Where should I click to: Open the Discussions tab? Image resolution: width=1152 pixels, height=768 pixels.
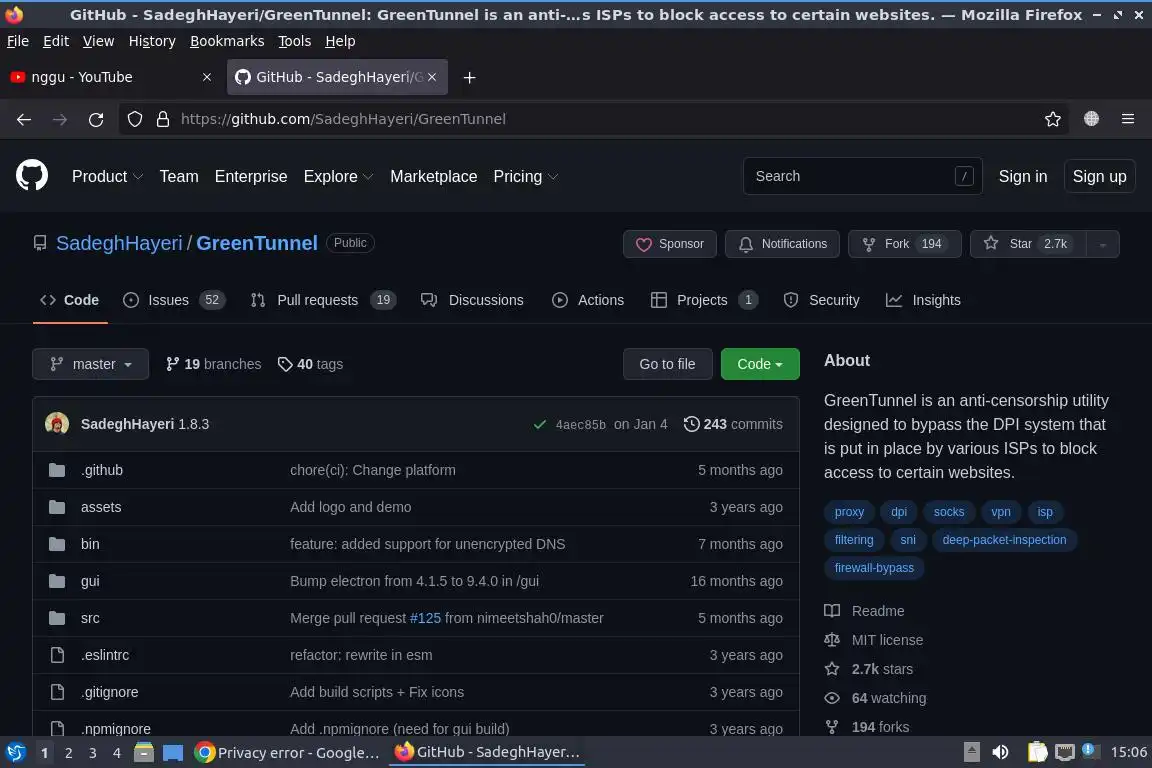pyautogui.click(x=472, y=300)
